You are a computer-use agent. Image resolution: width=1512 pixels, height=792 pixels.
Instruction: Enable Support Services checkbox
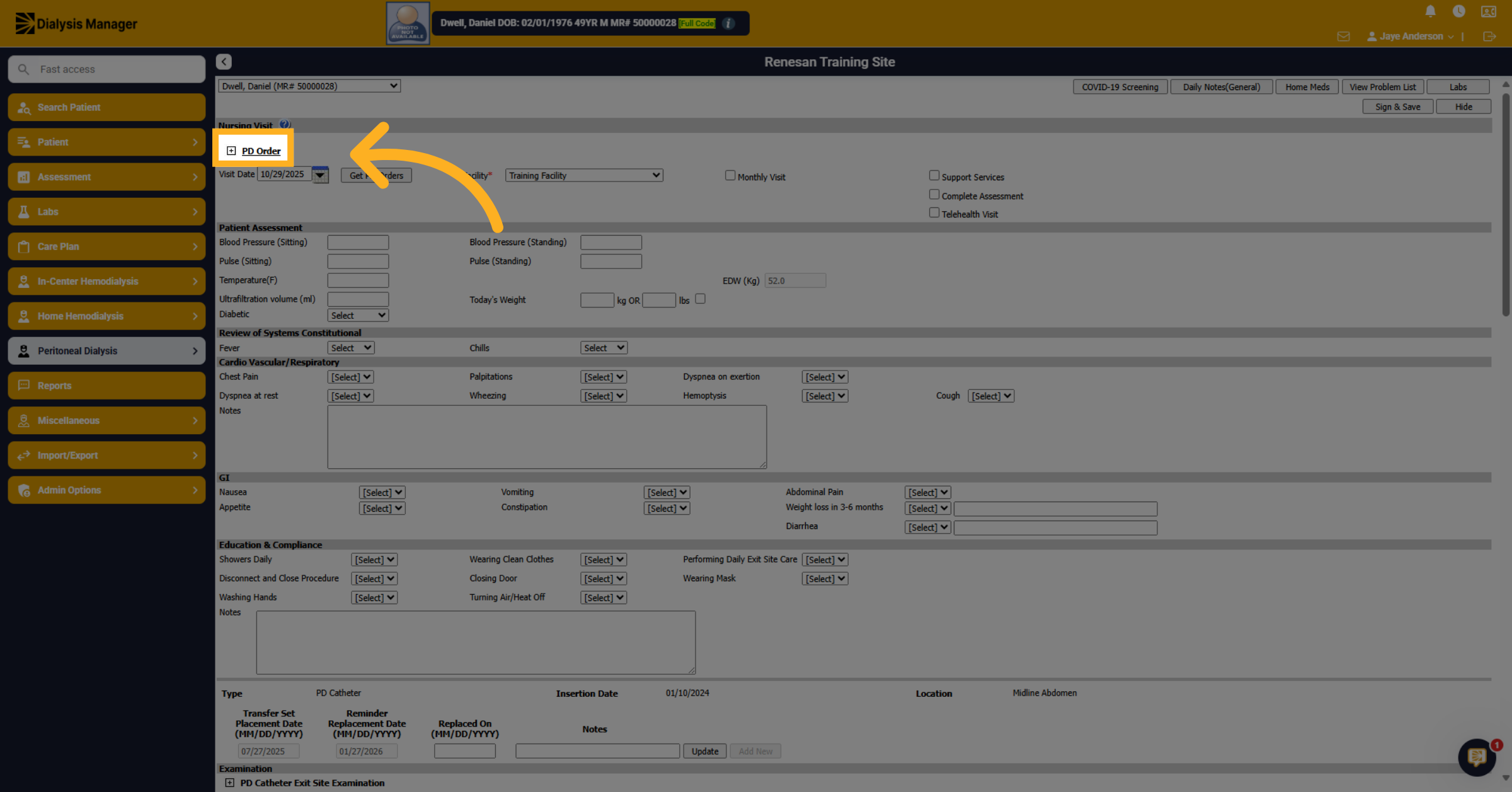tap(934, 176)
